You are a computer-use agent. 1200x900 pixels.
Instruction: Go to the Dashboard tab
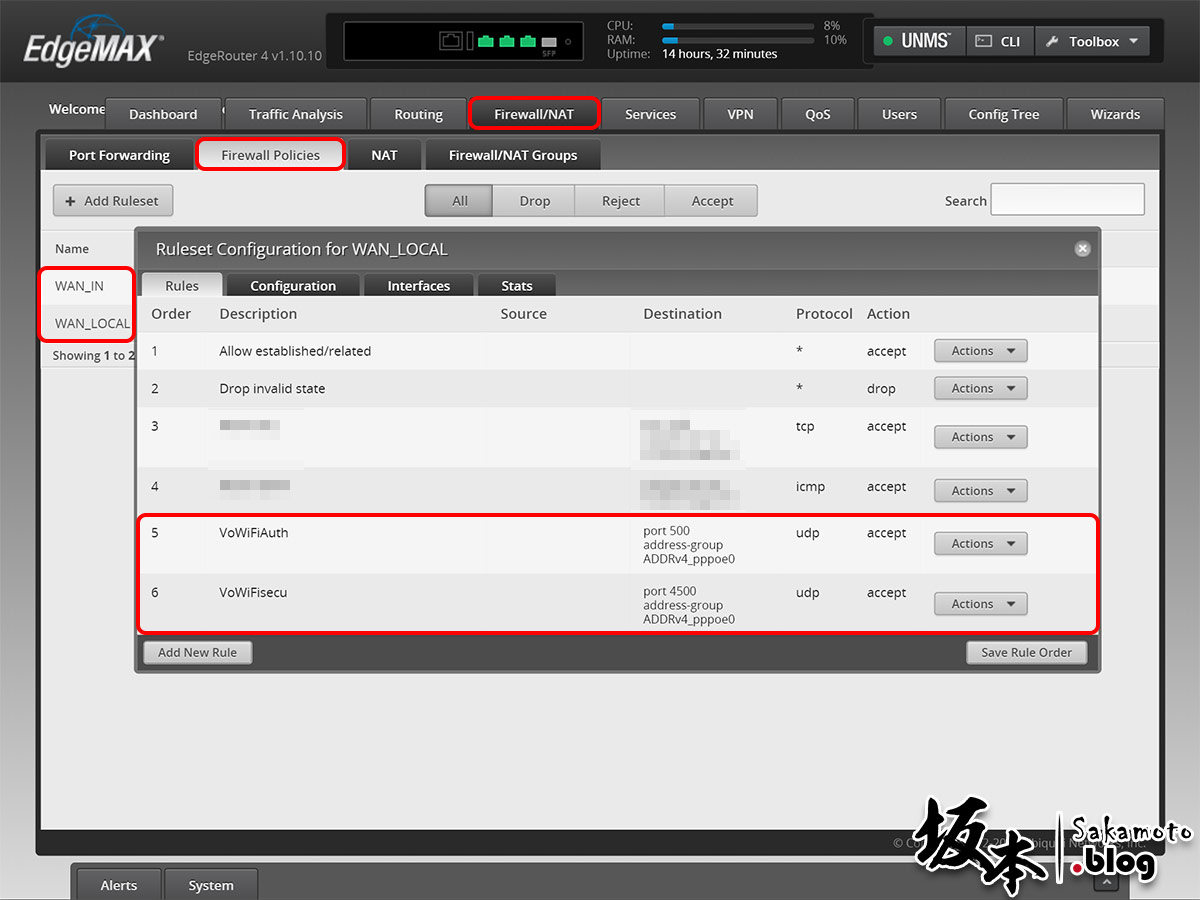point(163,114)
